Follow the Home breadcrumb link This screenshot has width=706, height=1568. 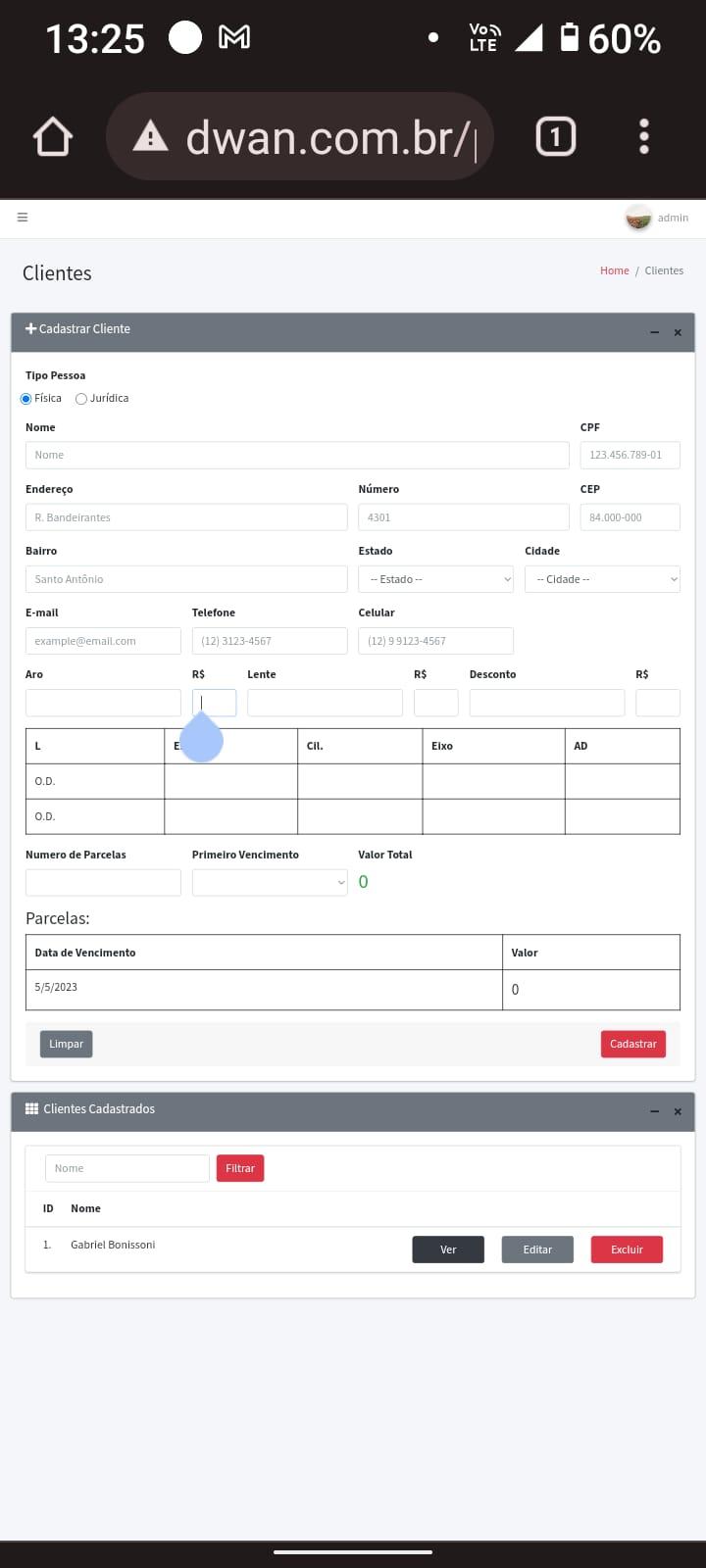[615, 270]
